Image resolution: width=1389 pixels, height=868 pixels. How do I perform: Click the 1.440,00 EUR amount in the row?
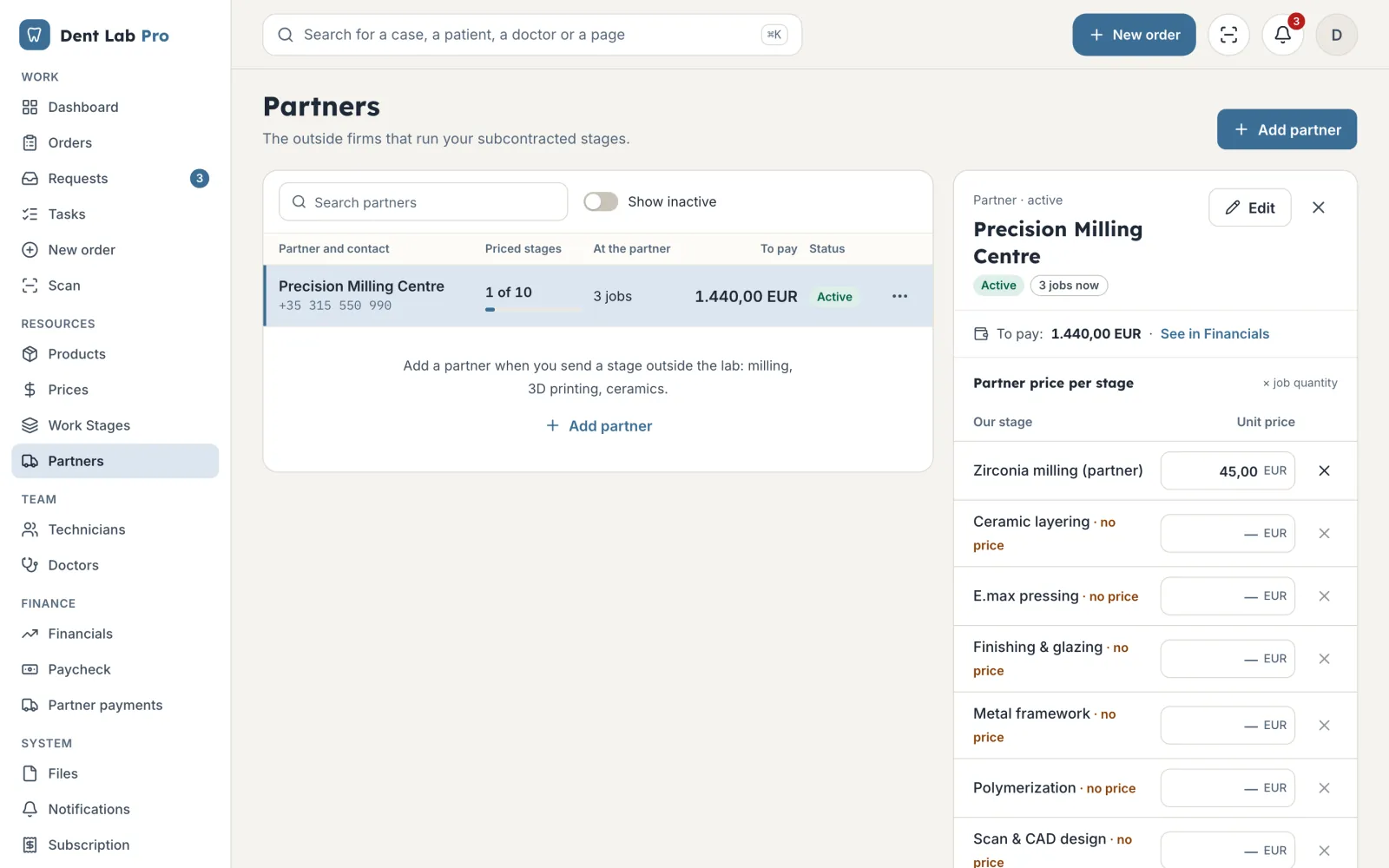click(746, 296)
